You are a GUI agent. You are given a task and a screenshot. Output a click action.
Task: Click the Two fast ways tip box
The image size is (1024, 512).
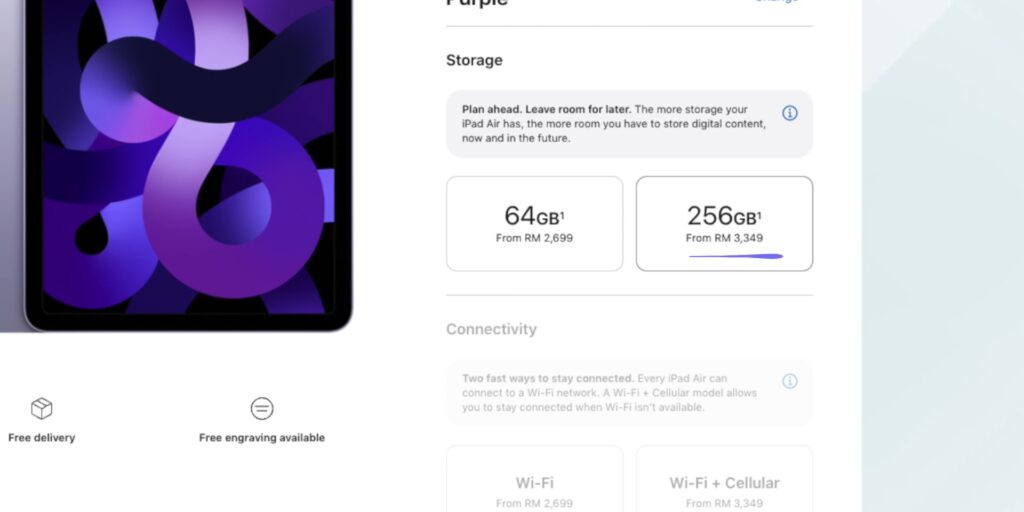click(x=630, y=392)
